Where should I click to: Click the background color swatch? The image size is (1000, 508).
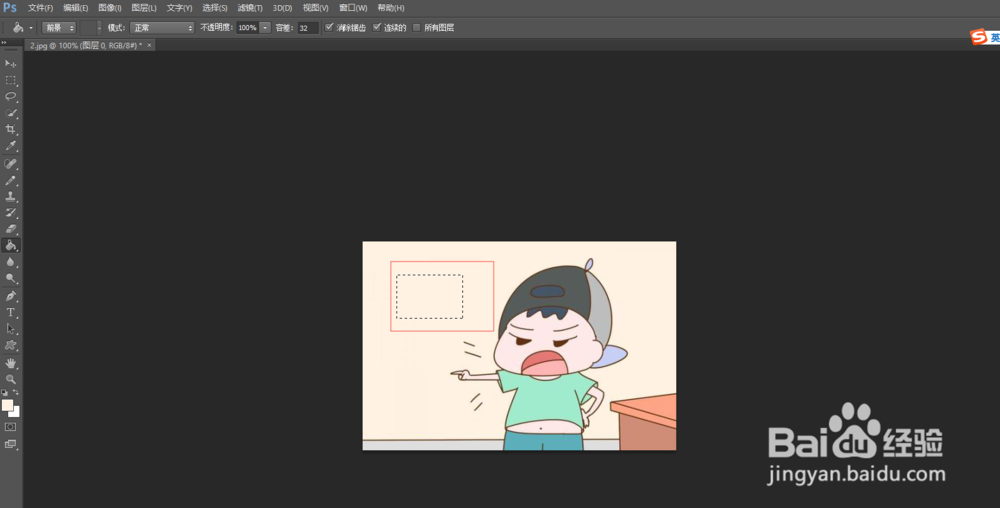click(17, 413)
